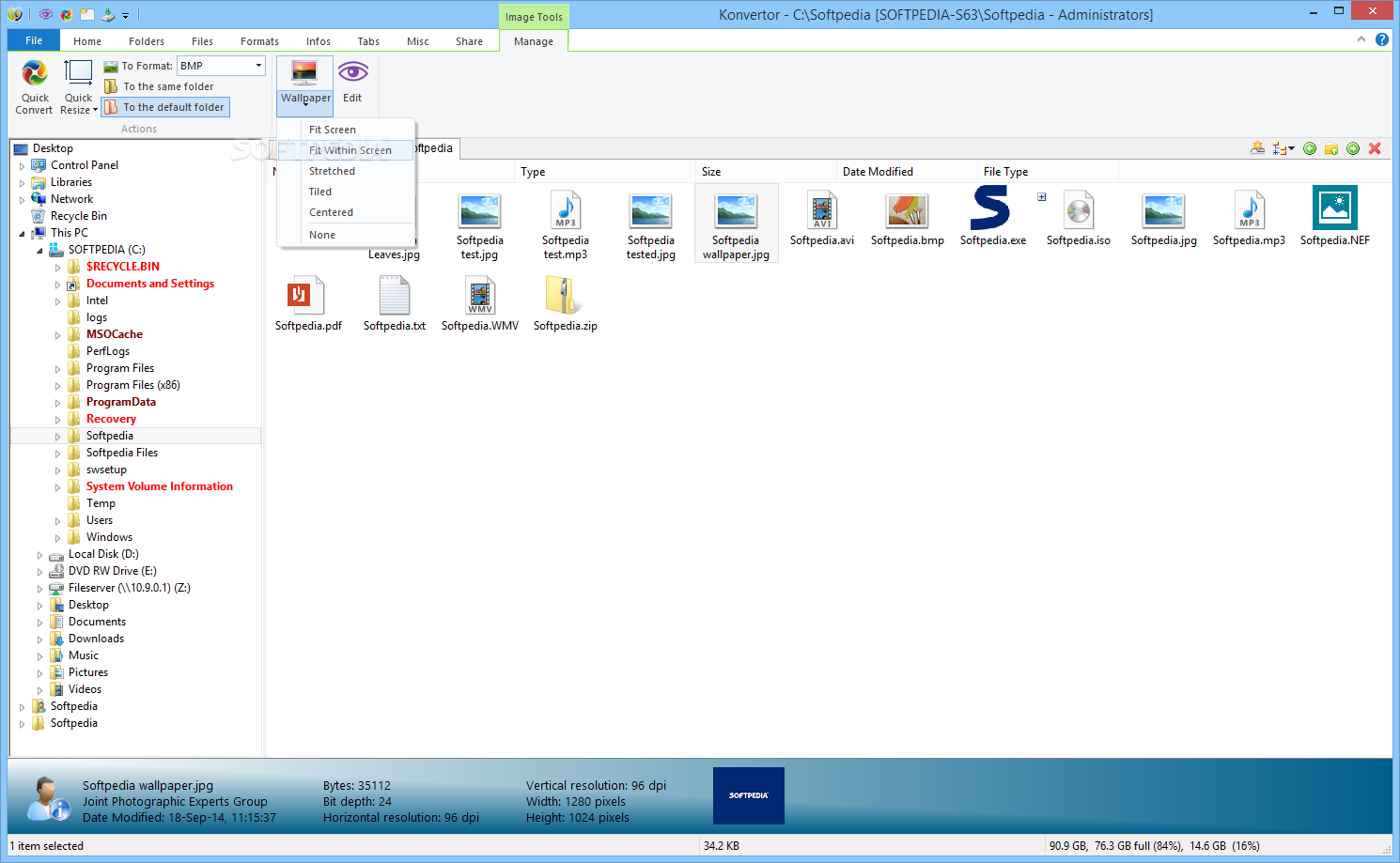1400x863 pixels.
Task: Switch to the Formats ribbon tab
Action: [259, 41]
